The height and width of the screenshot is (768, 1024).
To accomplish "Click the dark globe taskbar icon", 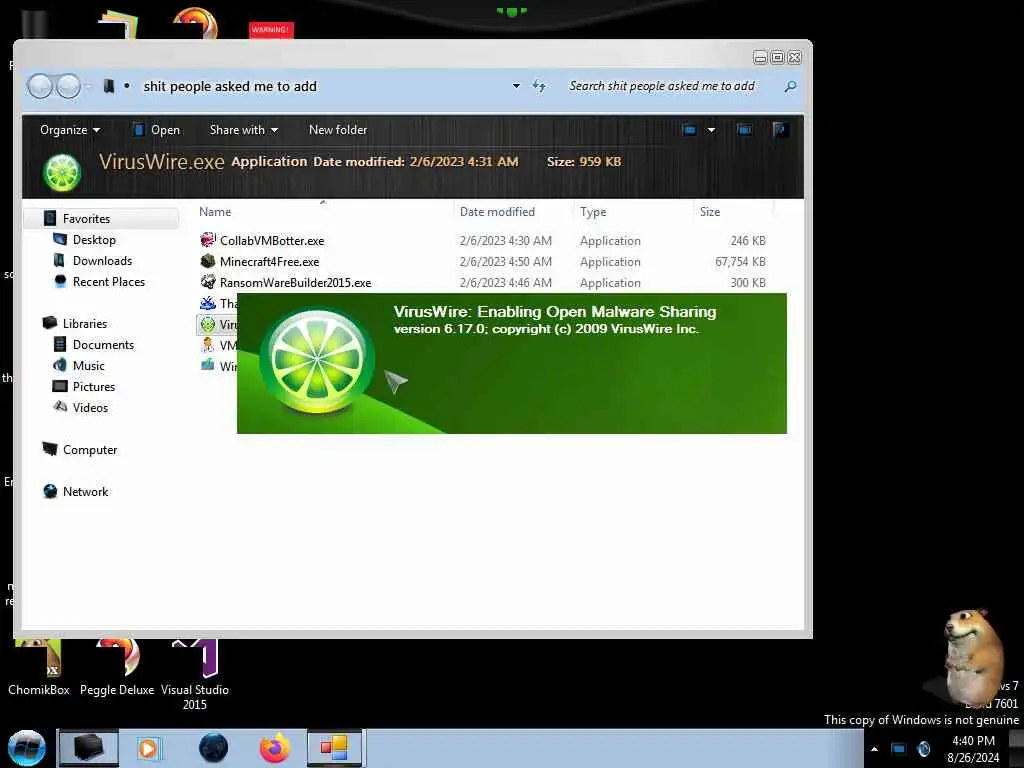I will point(214,748).
